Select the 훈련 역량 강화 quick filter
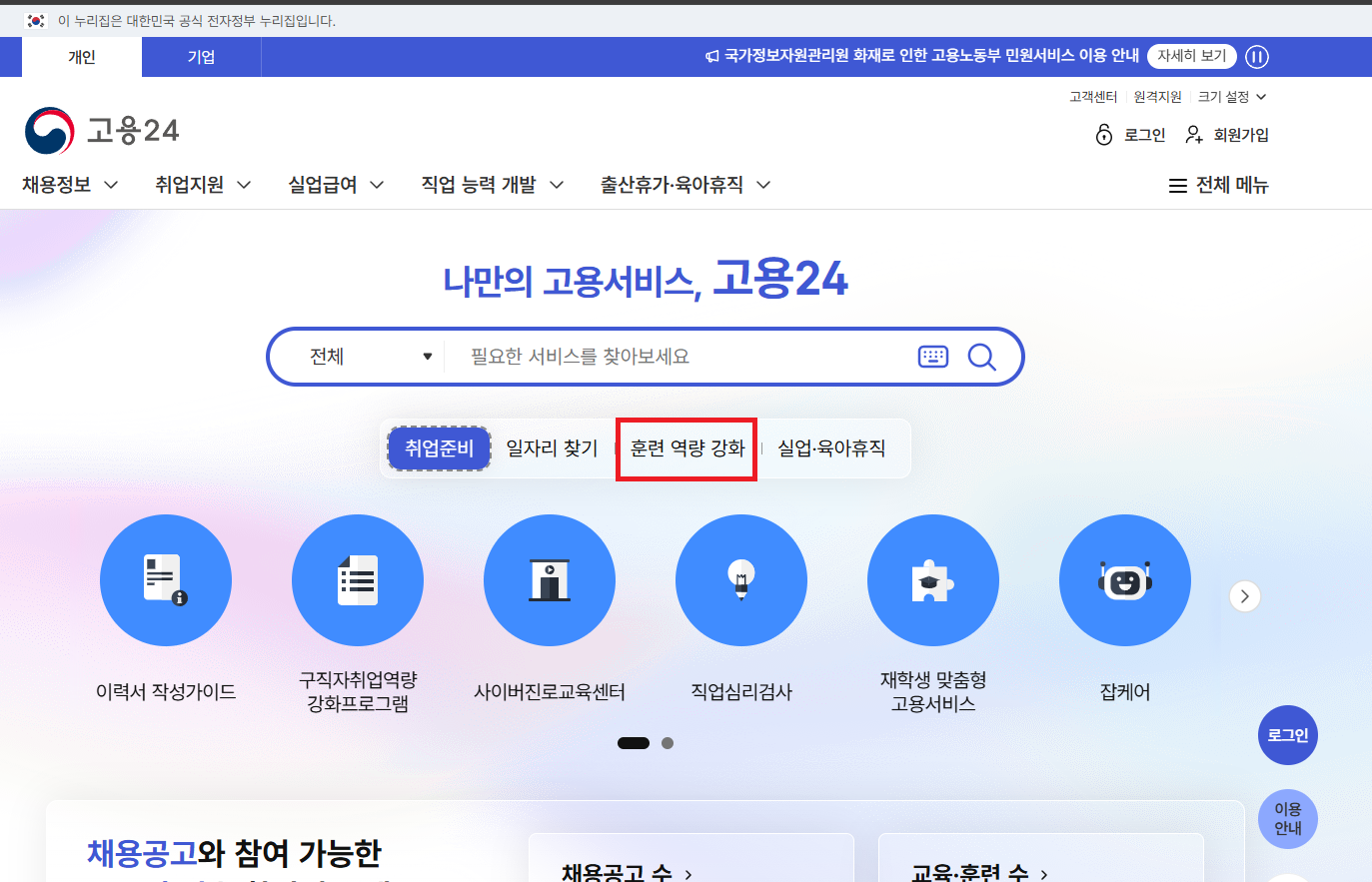 [686, 448]
